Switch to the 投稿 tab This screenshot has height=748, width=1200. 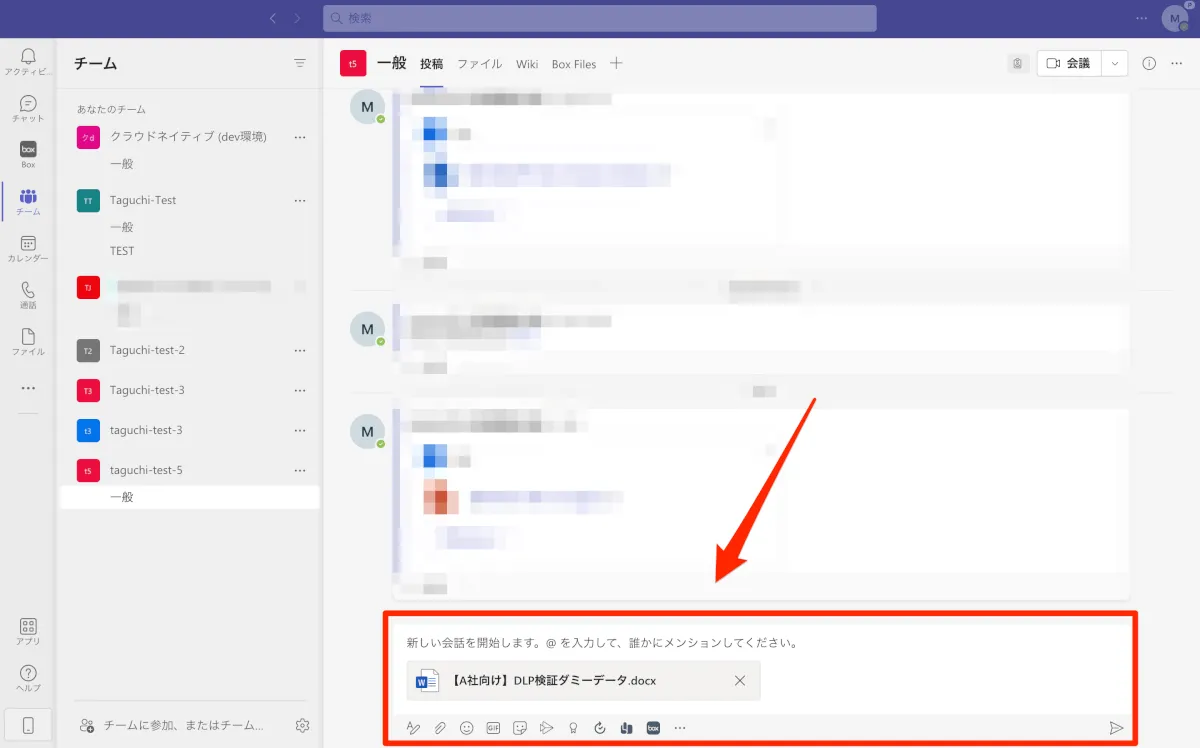click(x=431, y=64)
